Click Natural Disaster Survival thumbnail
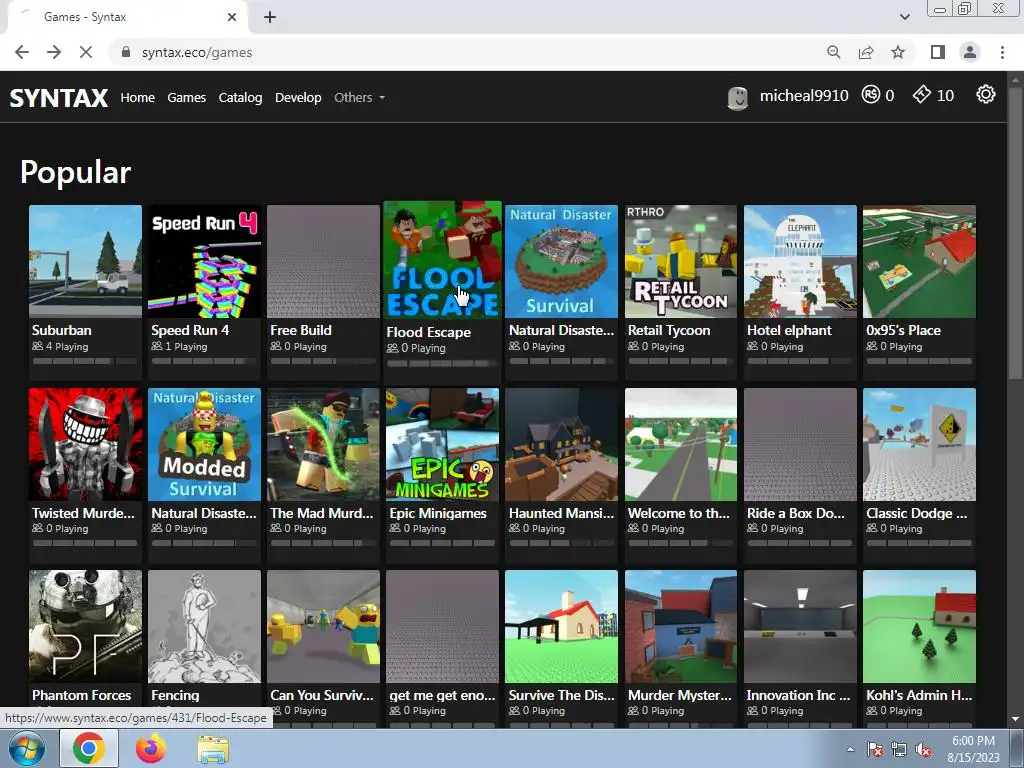This screenshot has height=768, width=1024. click(x=561, y=261)
